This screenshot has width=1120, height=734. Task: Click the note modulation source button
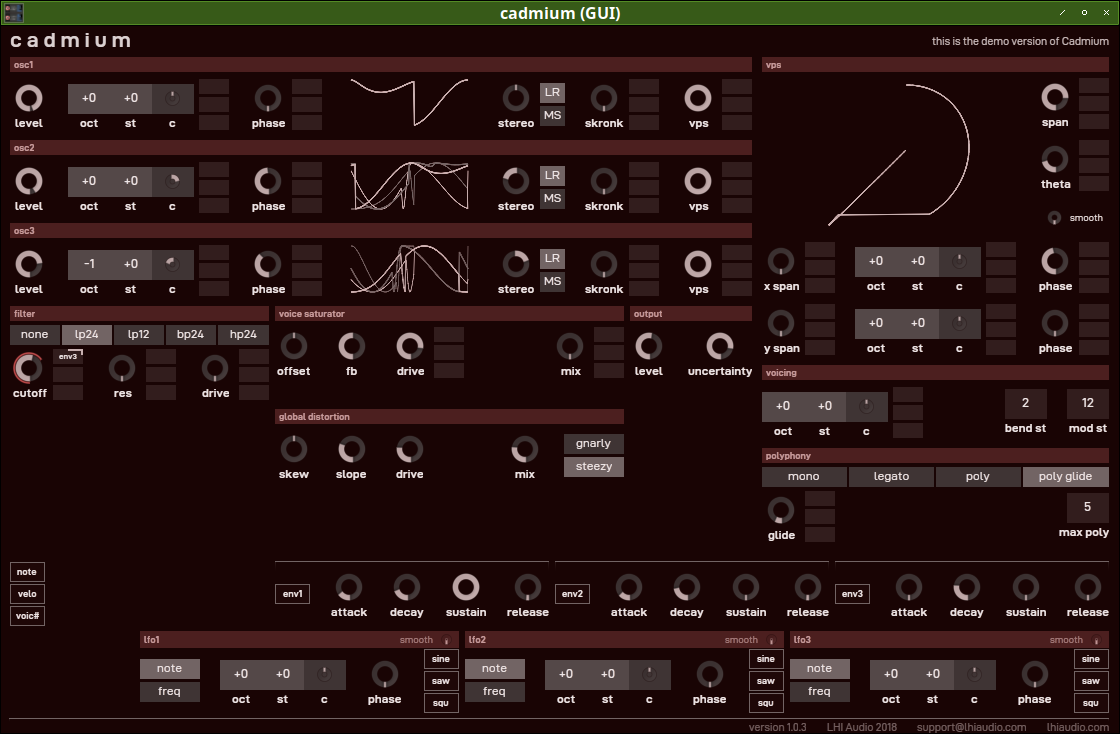pyautogui.click(x=27, y=572)
